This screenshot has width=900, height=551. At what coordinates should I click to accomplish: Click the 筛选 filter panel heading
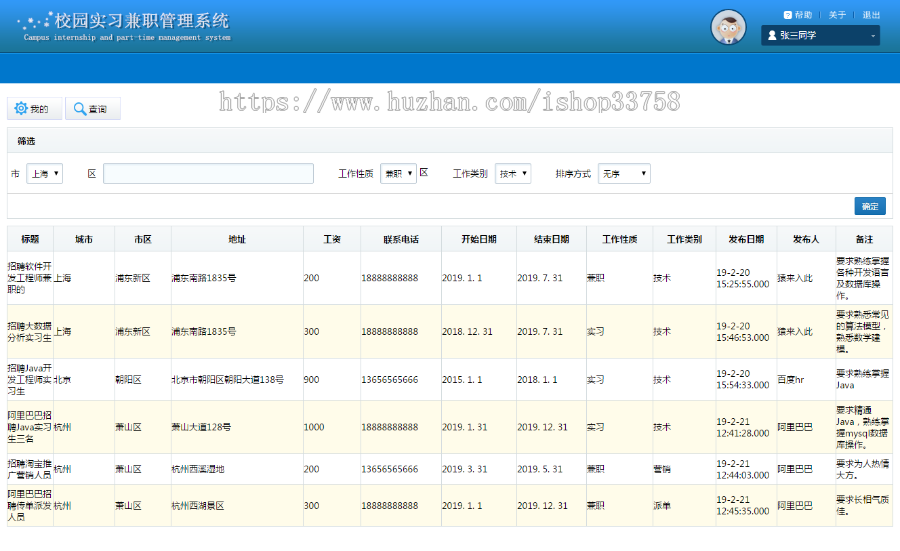pos(26,141)
